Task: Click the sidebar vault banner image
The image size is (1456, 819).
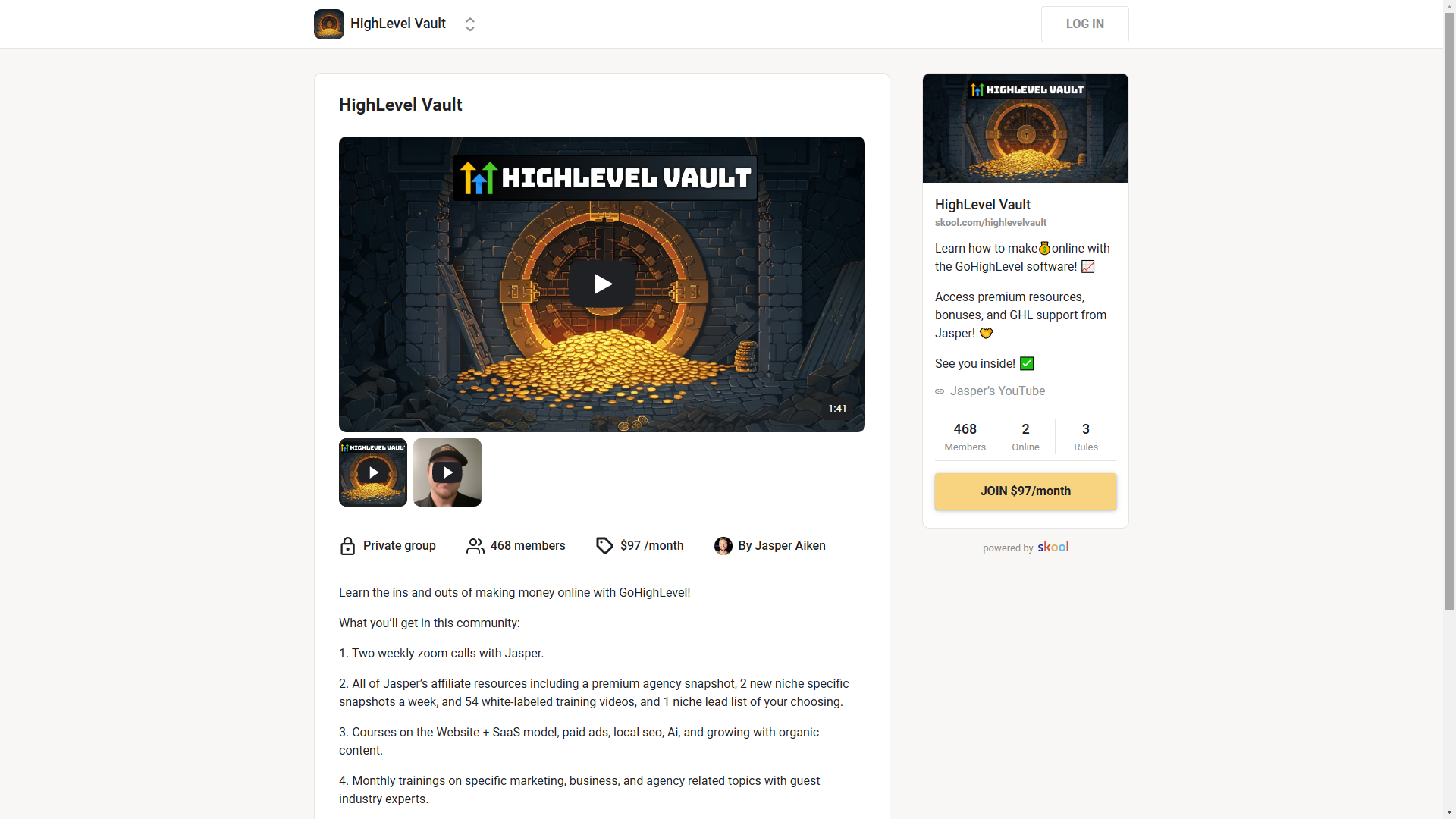Action: pos(1025,128)
